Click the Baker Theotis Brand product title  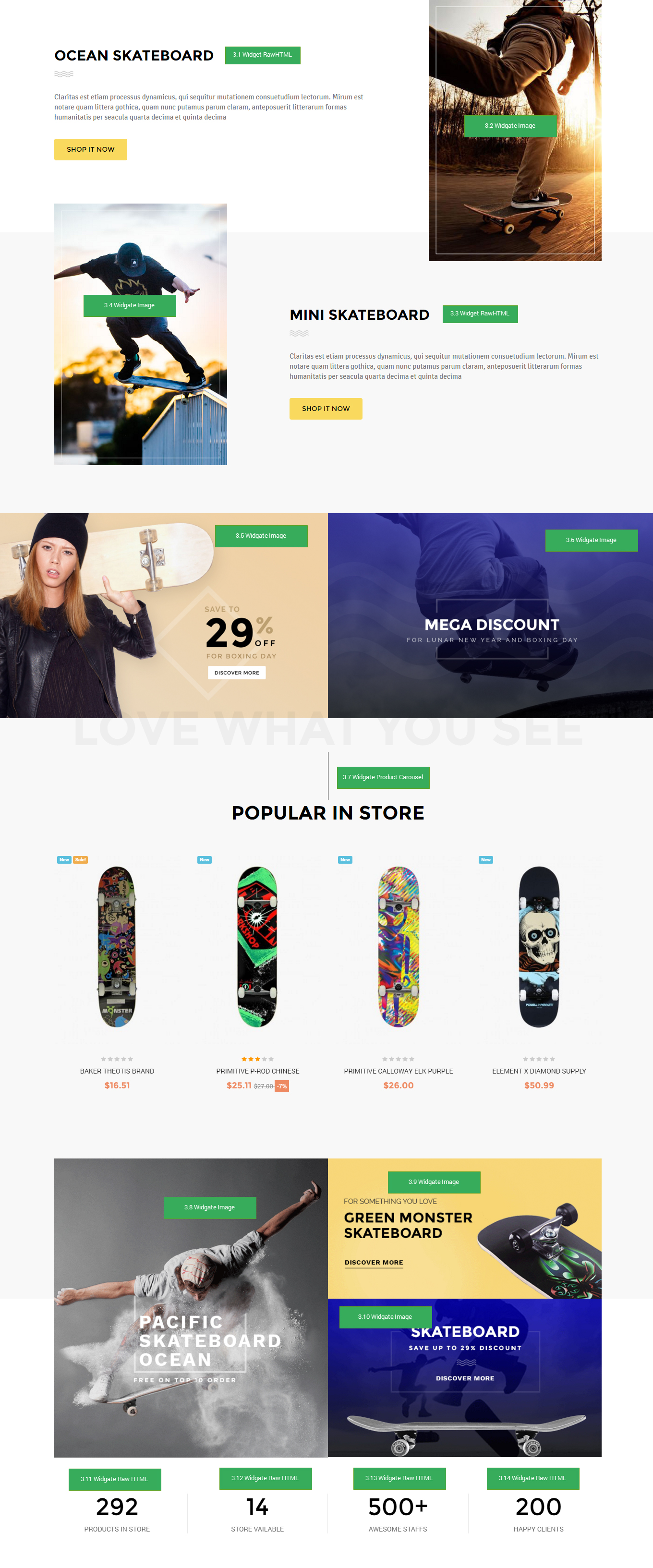117,1071
